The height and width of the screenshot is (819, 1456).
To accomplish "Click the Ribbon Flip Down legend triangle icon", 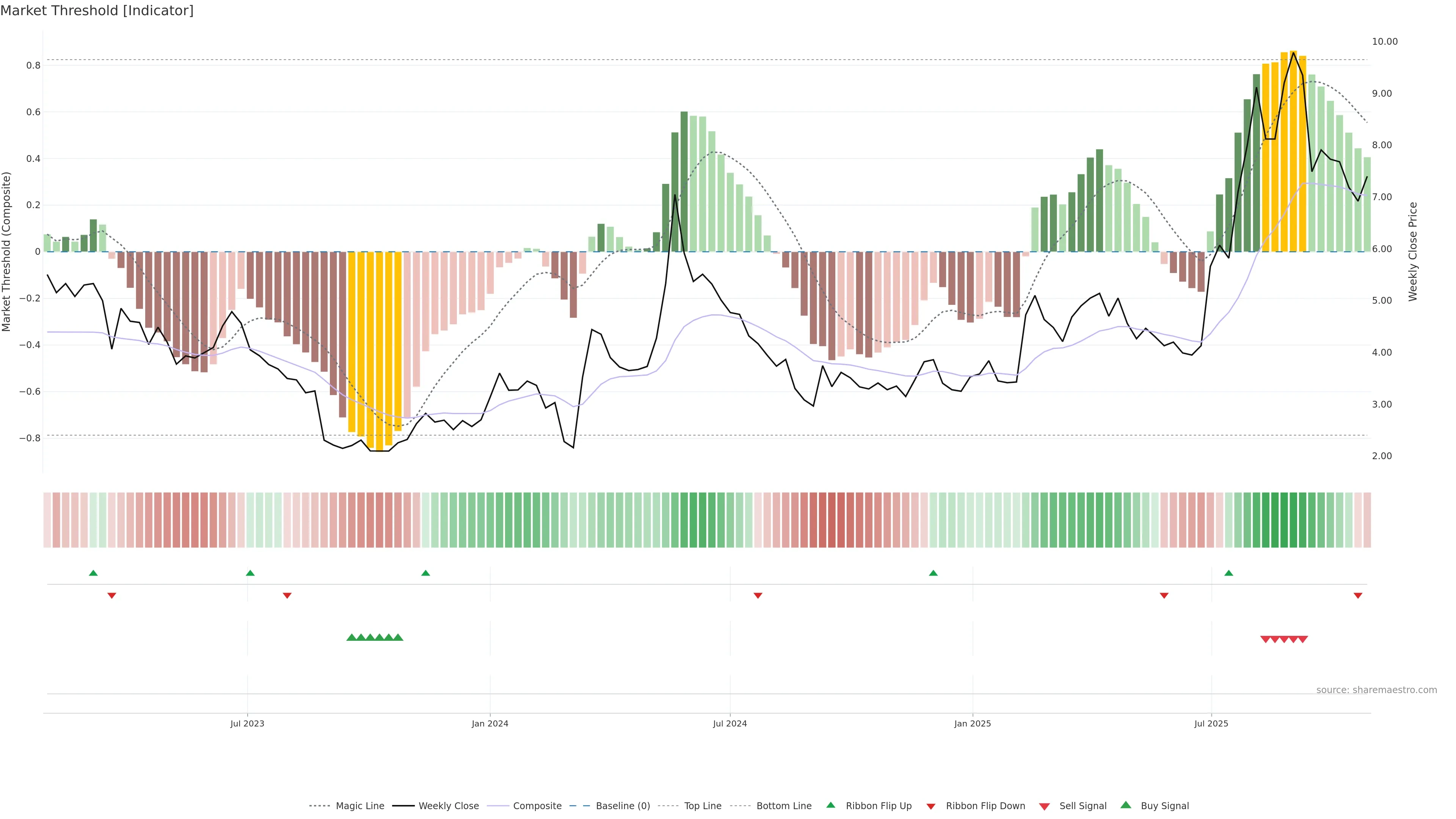I will tap(931, 806).
